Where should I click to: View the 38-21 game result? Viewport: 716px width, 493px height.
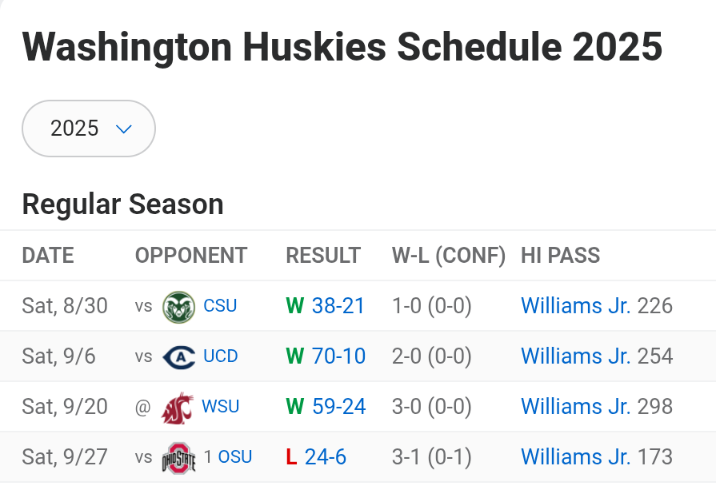tap(338, 306)
